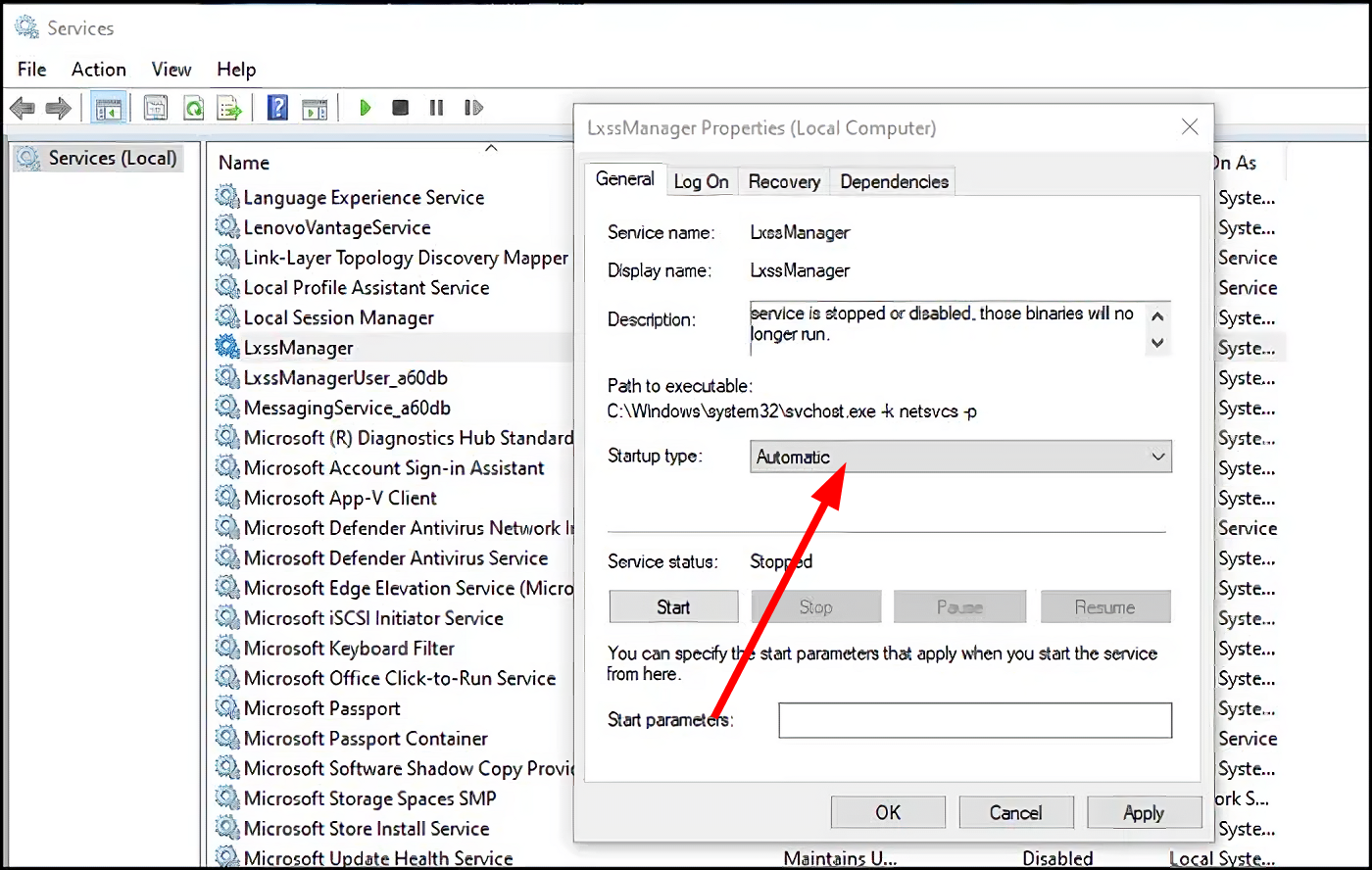Select the Microsoft Passport service row

321,708
